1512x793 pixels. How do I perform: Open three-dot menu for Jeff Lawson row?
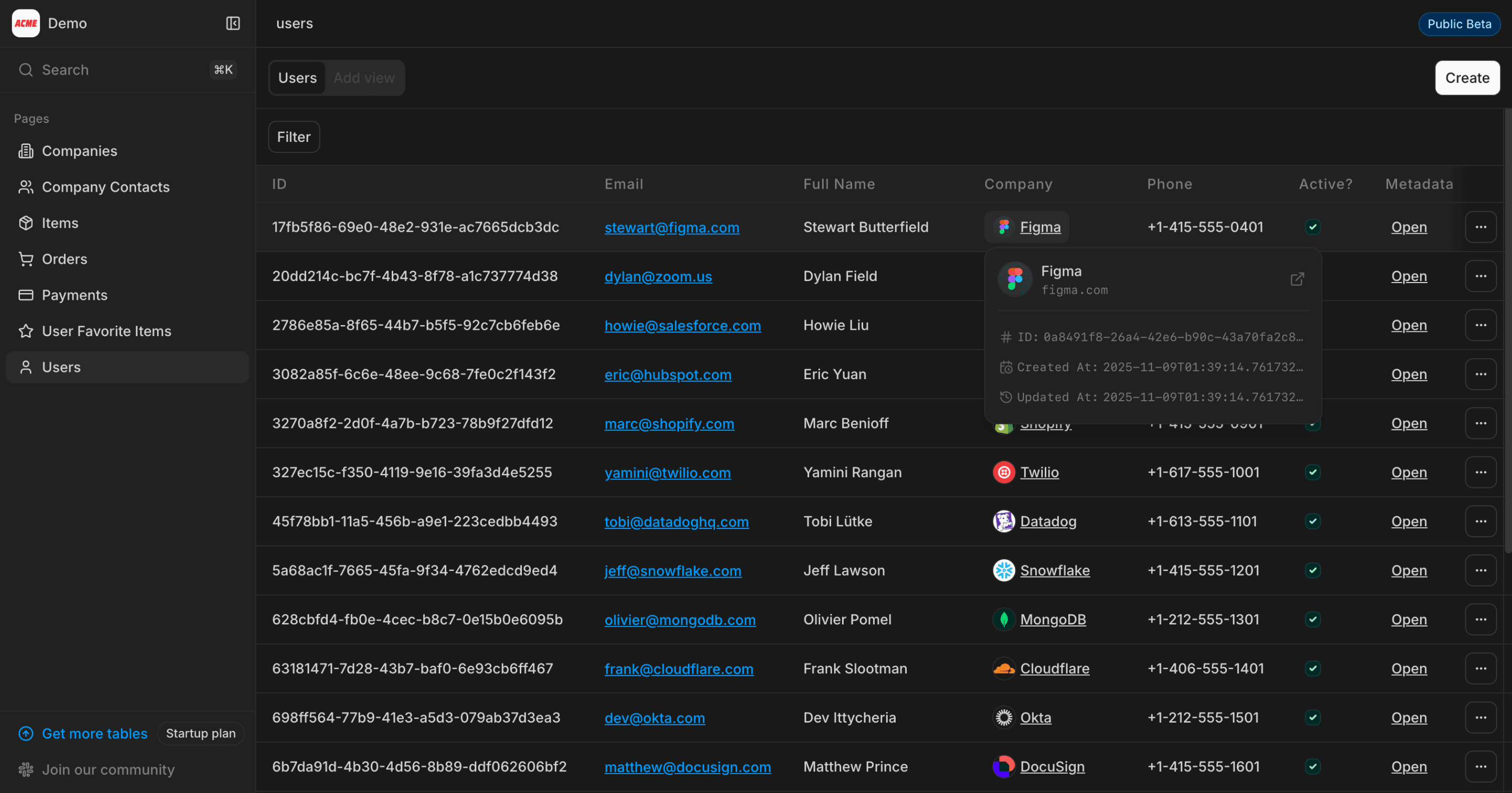click(1480, 570)
